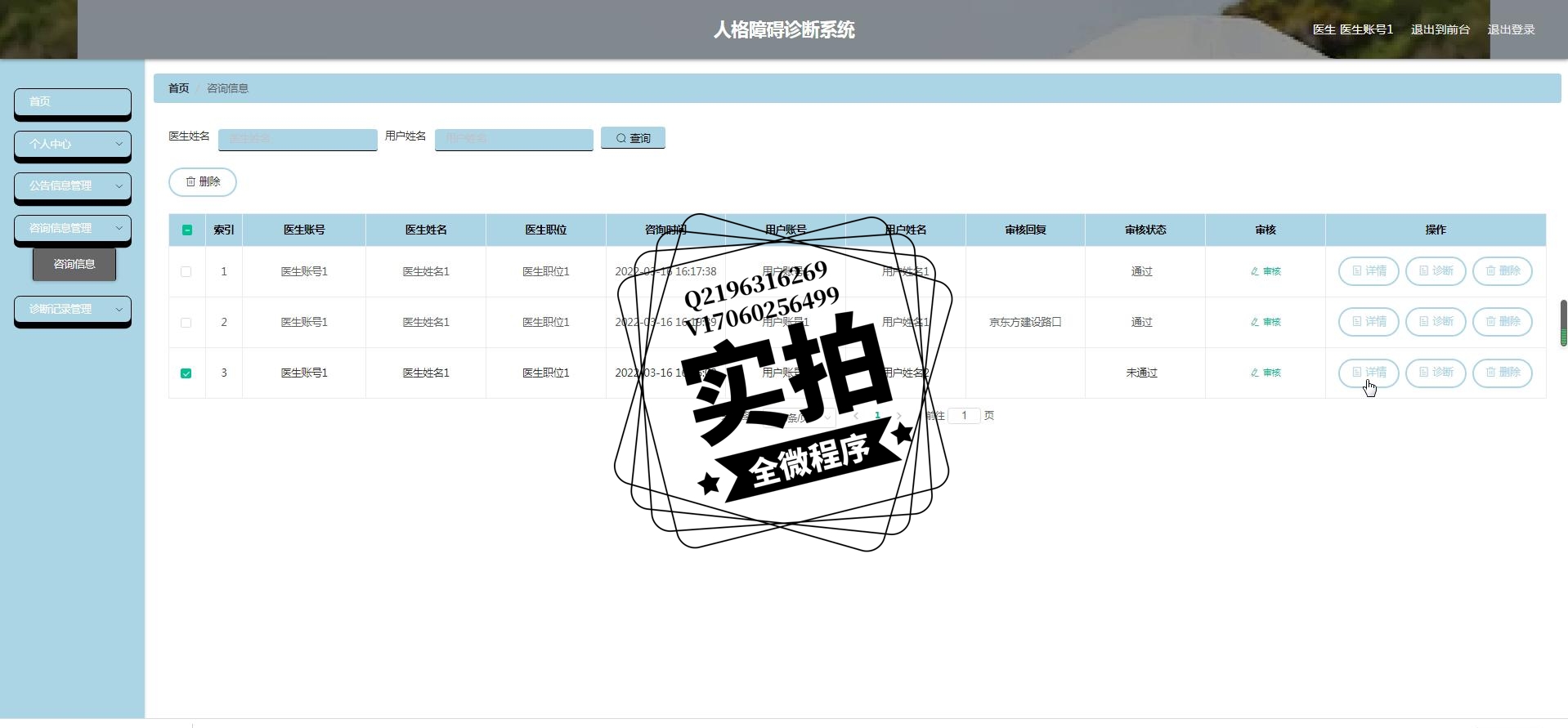Open 详情 for row 2
Viewport: 1568px width, 728px height.
coord(1369,322)
